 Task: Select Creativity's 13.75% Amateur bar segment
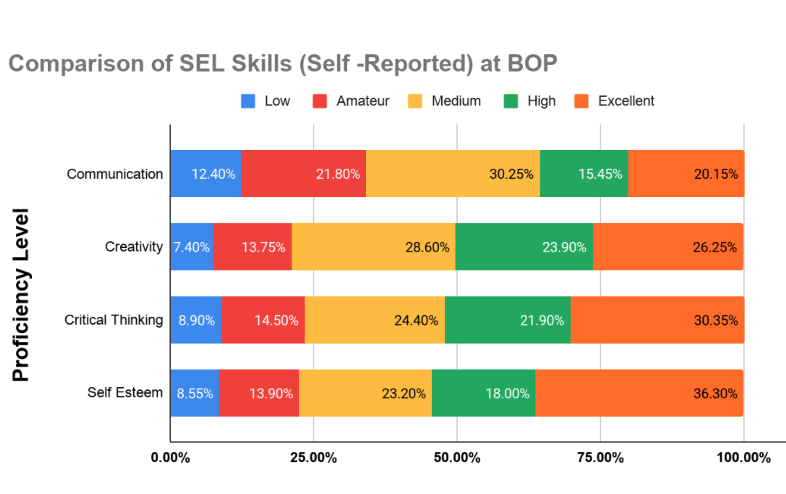(x=252, y=247)
